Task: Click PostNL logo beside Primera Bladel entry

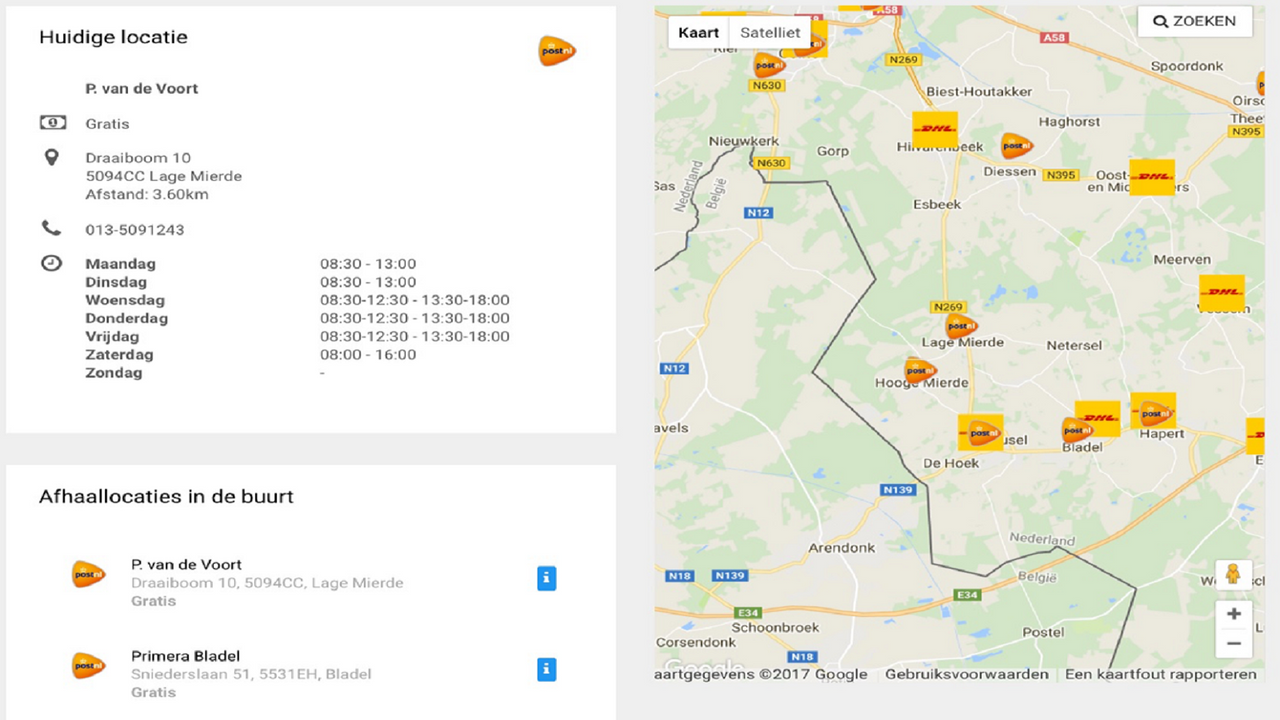Action: coord(89,665)
